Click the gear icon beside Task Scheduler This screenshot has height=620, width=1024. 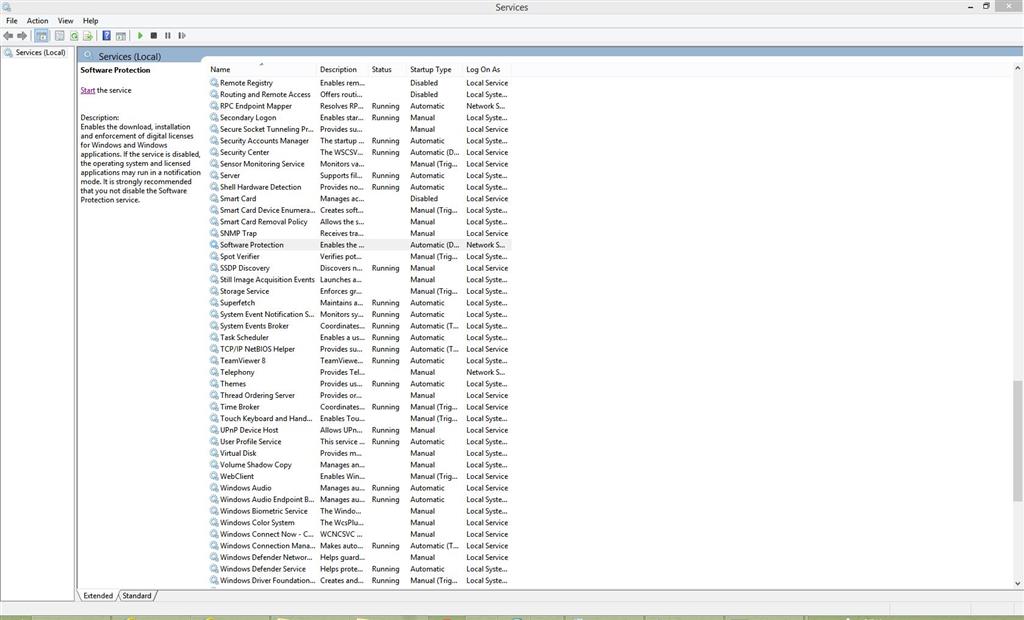pyautogui.click(x=214, y=338)
